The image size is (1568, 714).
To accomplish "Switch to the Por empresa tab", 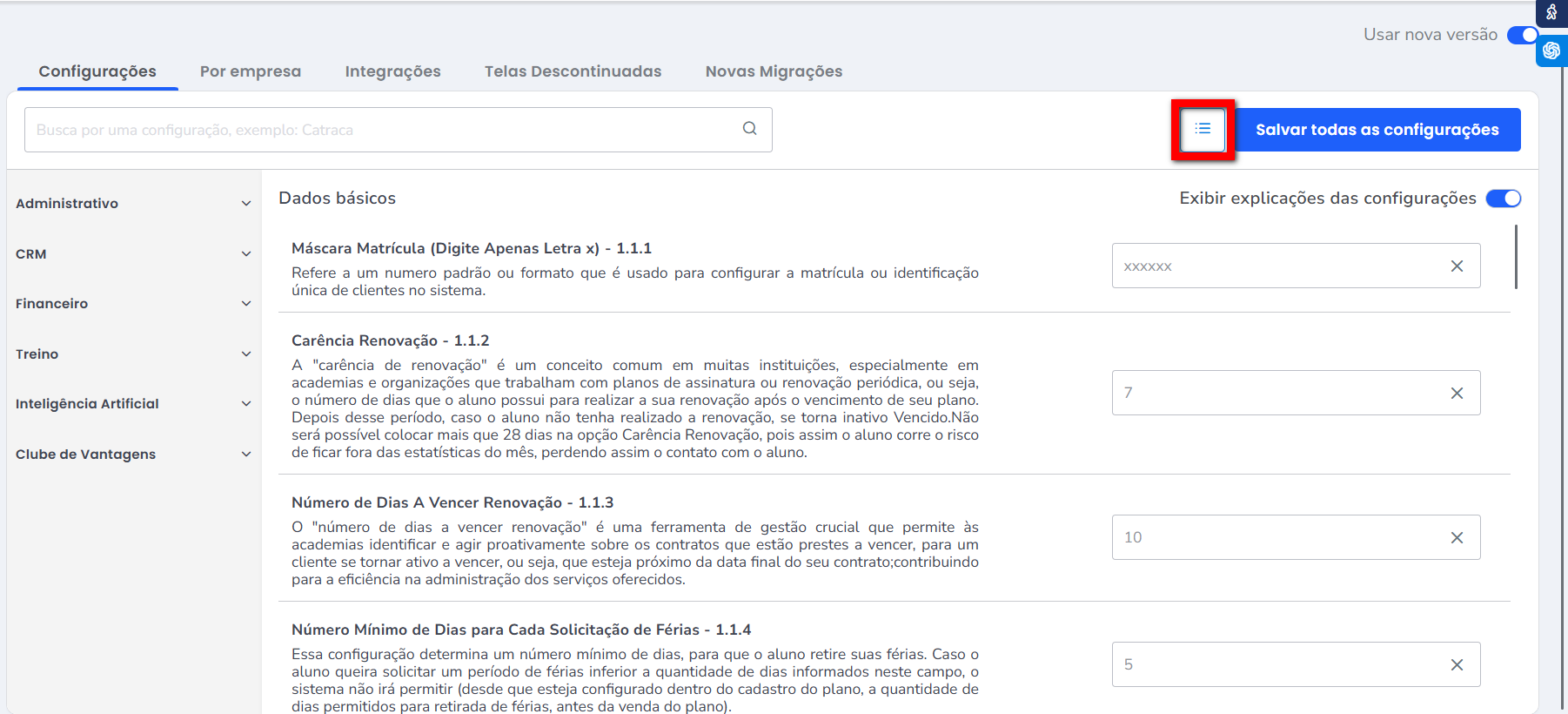I will pyautogui.click(x=251, y=71).
